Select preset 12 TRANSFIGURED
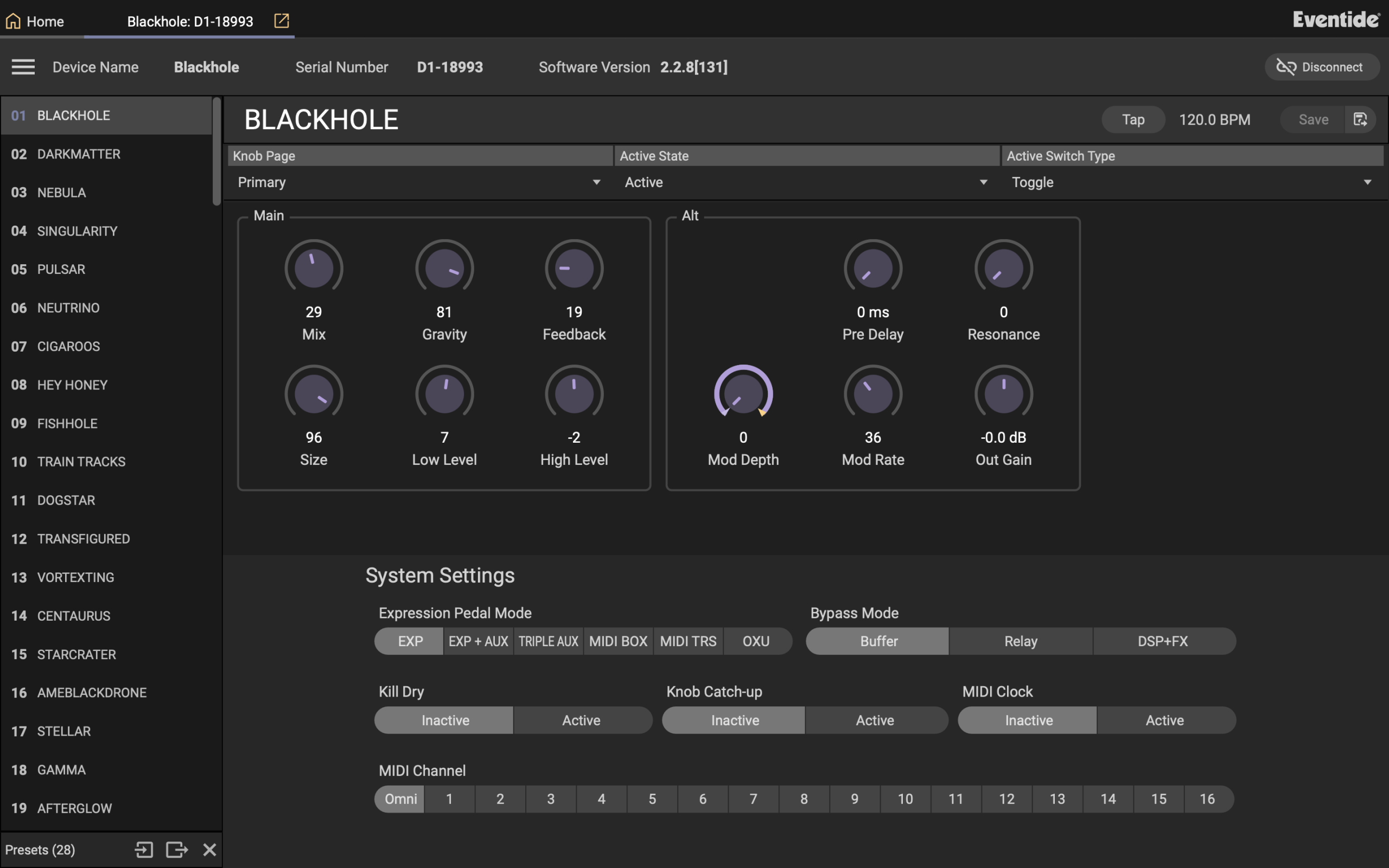This screenshot has width=1389, height=868. [x=107, y=539]
